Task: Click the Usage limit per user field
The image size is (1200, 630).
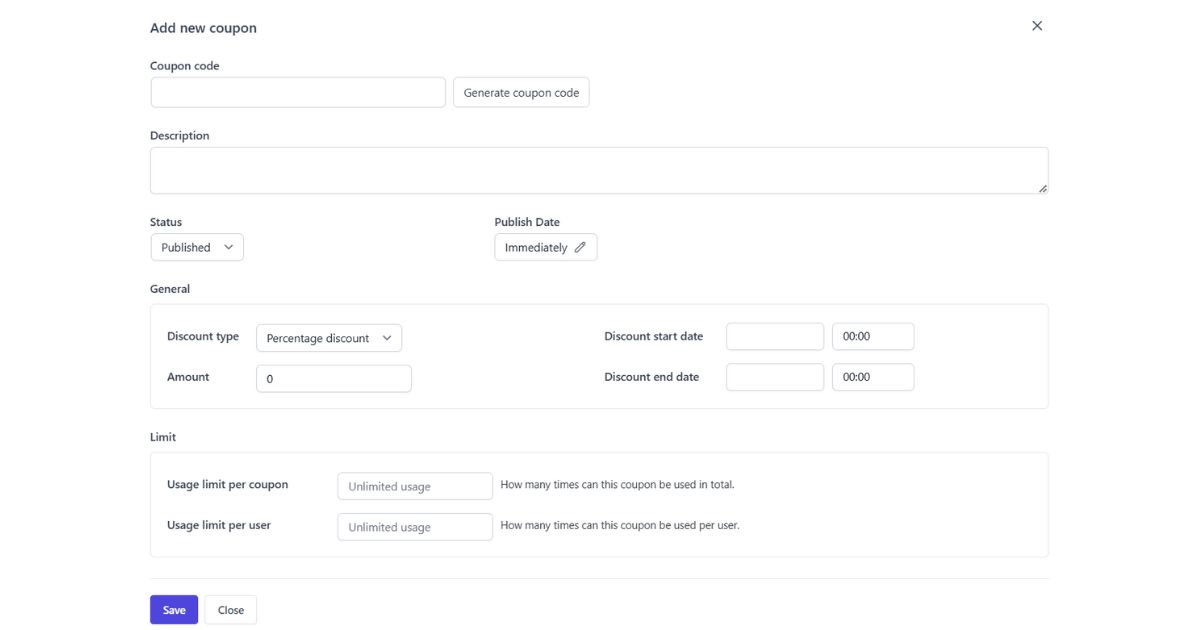Action: [x=414, y=526]
